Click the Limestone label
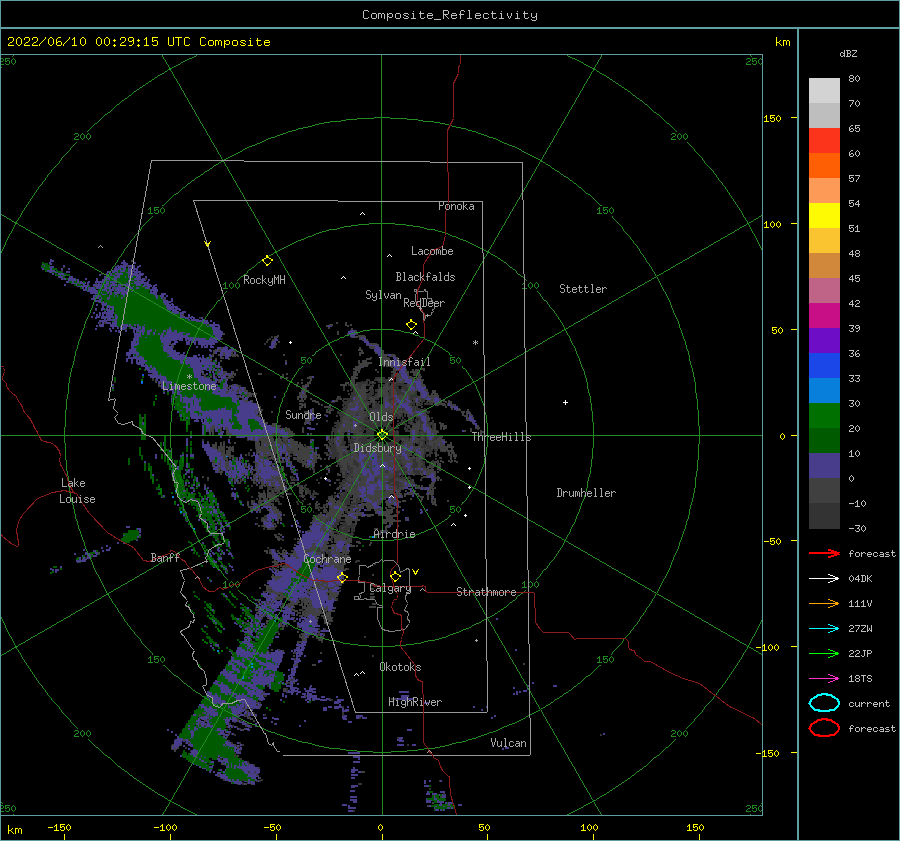The image size is (900, 841). click(189, 386)
